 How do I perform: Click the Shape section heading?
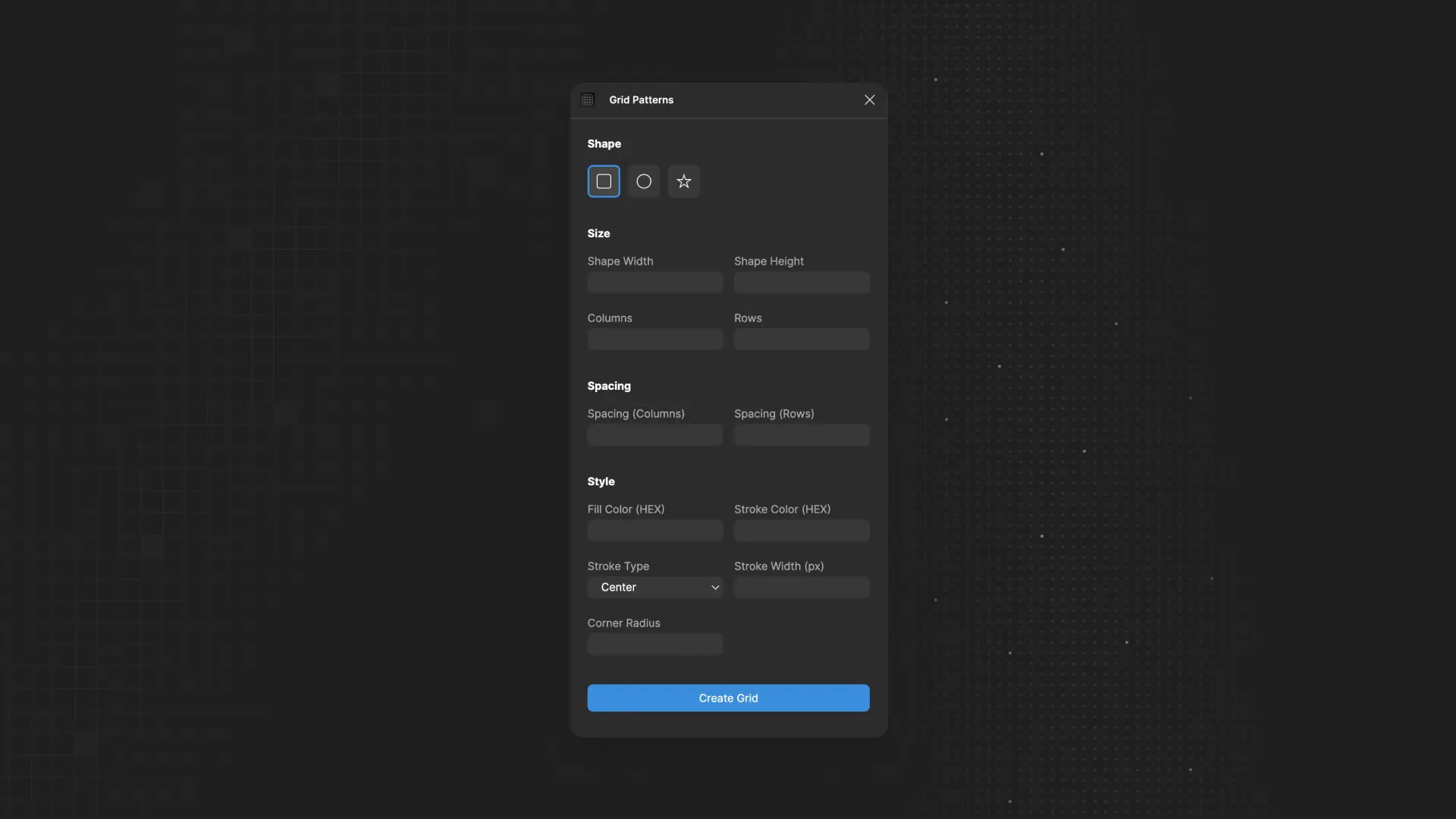pos(604,144)
